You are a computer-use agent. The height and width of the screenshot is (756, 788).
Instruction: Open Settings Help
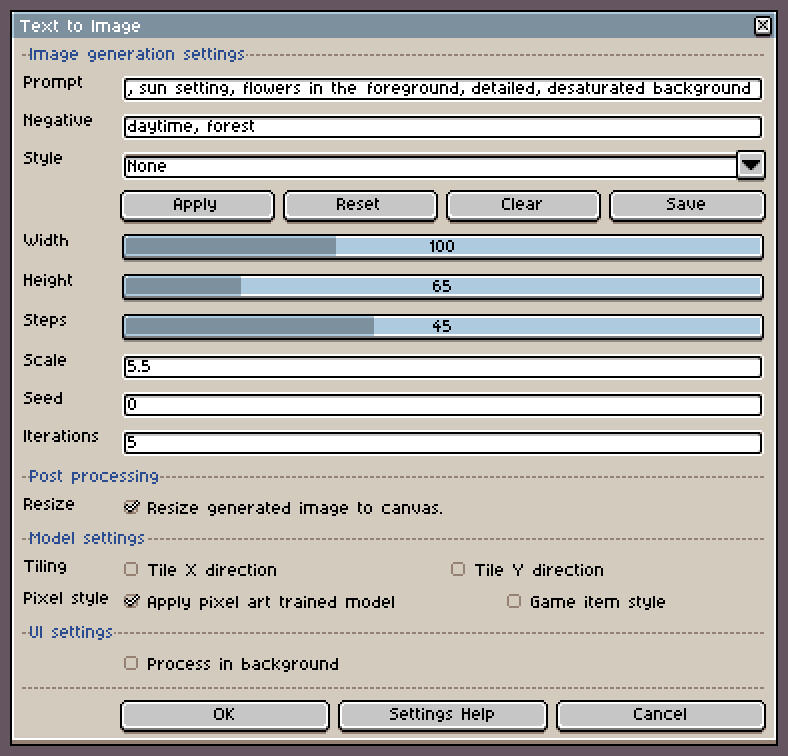click(x=442, y=714)
